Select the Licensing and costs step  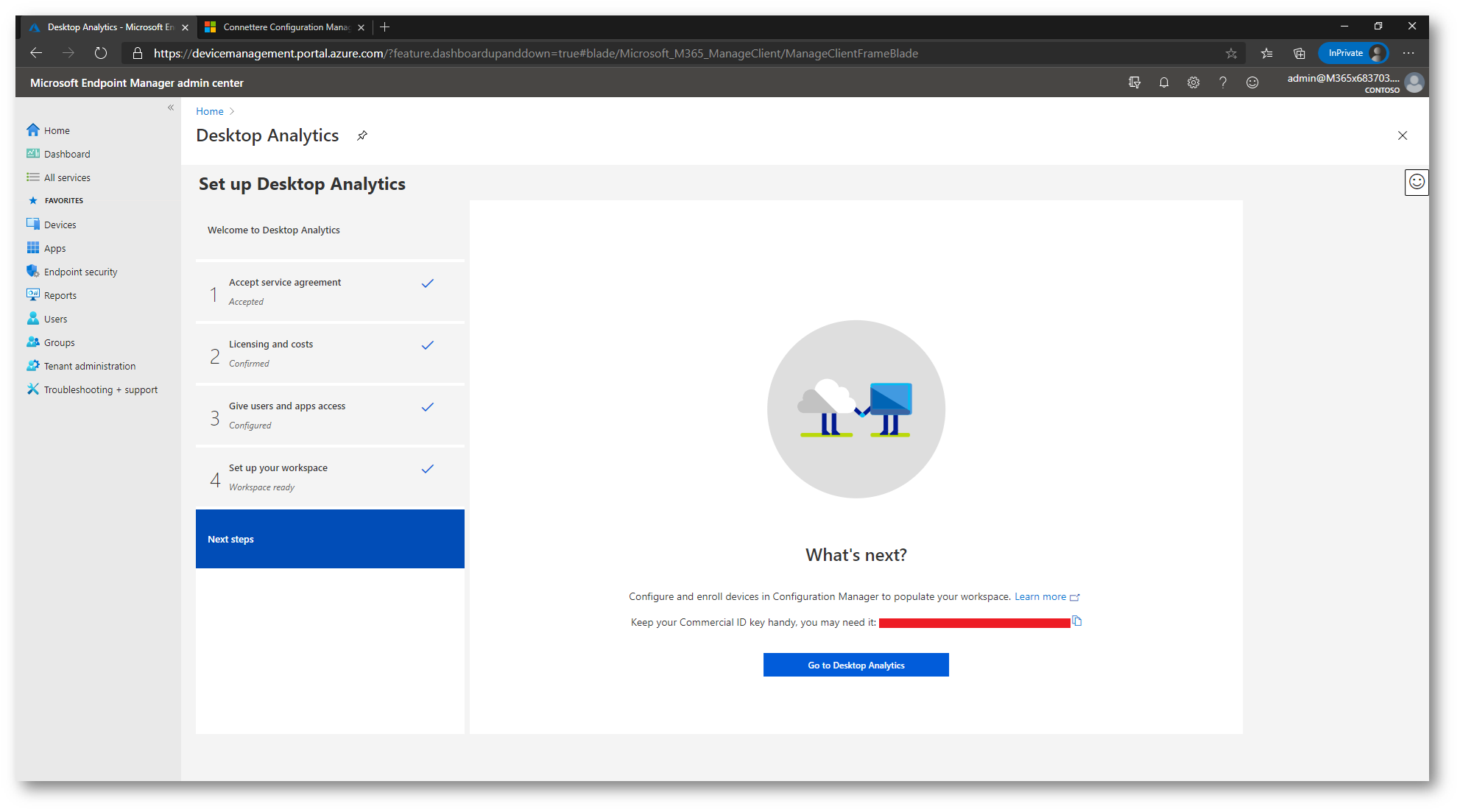tap(330, 353)
